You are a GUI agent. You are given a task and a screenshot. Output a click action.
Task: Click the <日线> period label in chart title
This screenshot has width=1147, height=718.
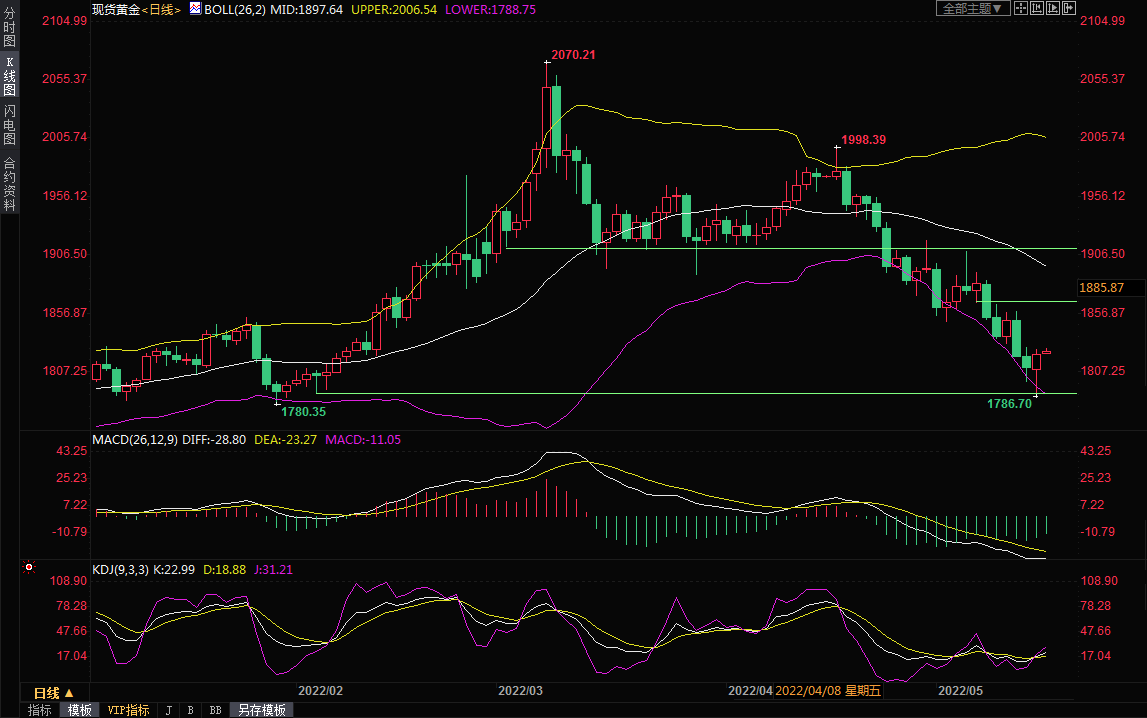coord(160,9)
